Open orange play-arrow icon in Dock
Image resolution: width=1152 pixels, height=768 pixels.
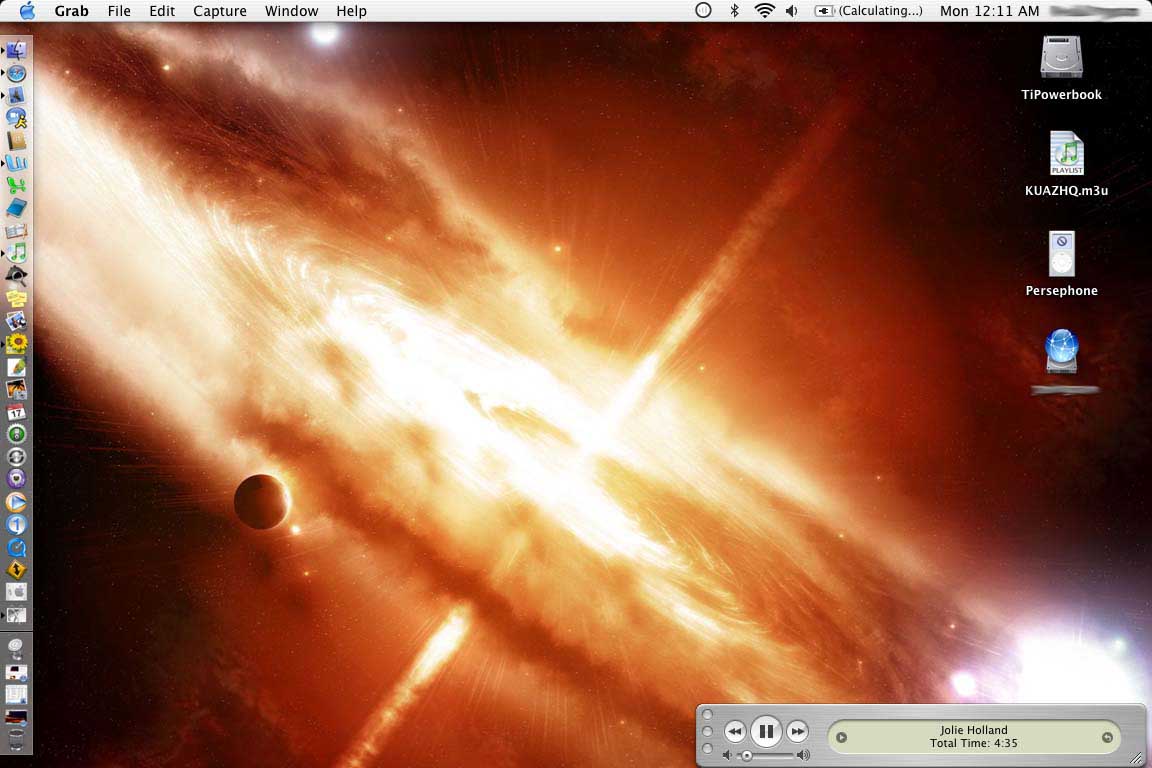(x=16, y=502)
